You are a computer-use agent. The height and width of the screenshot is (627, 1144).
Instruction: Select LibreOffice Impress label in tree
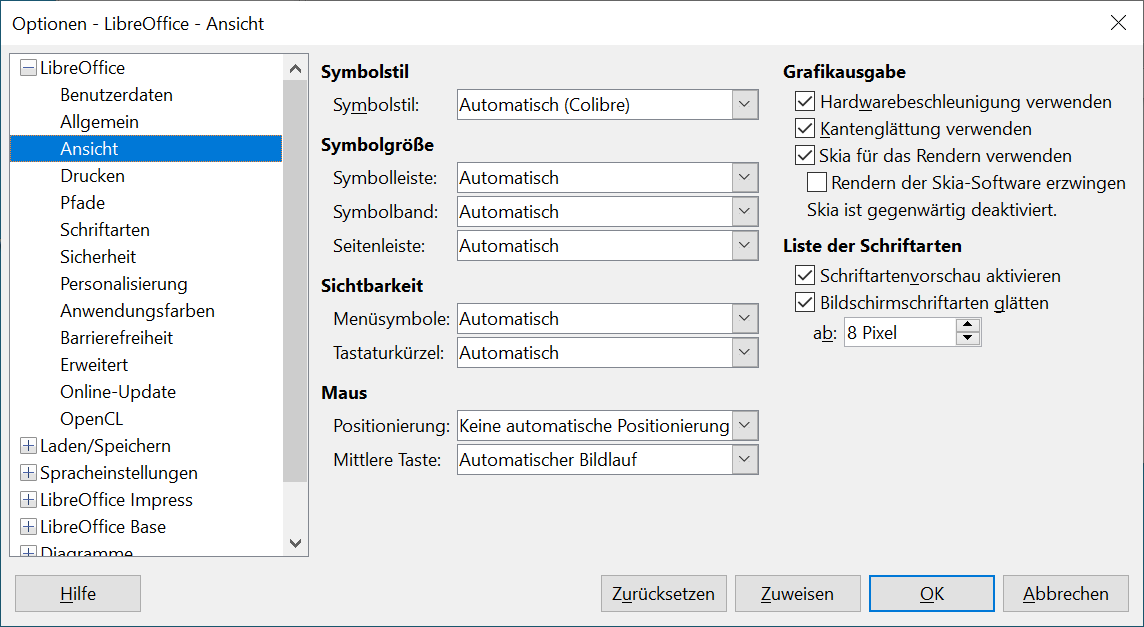coord(117,500)
